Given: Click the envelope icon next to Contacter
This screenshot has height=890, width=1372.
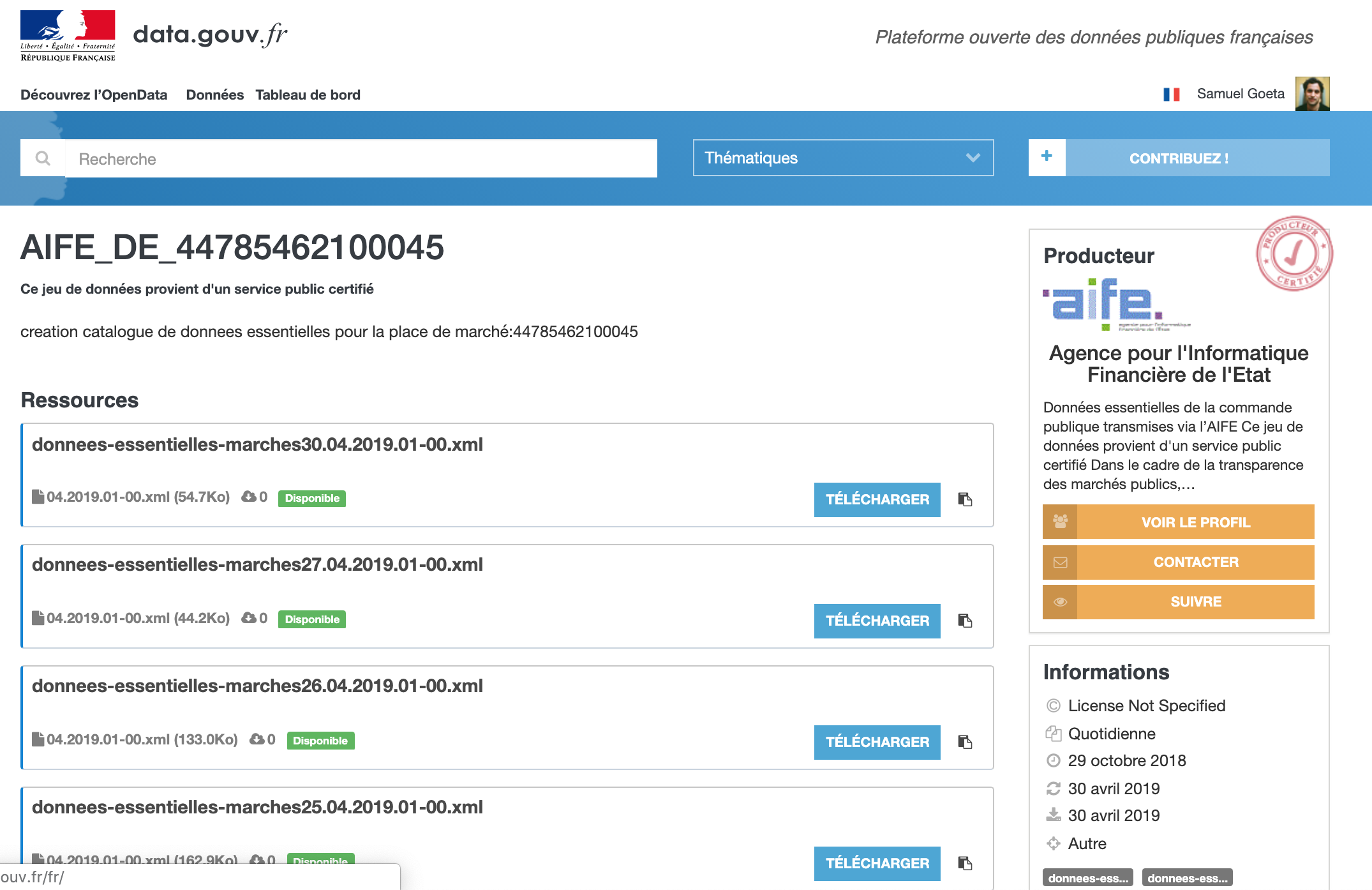Looking at the screenshot, I should click(x=1060, y=562).
